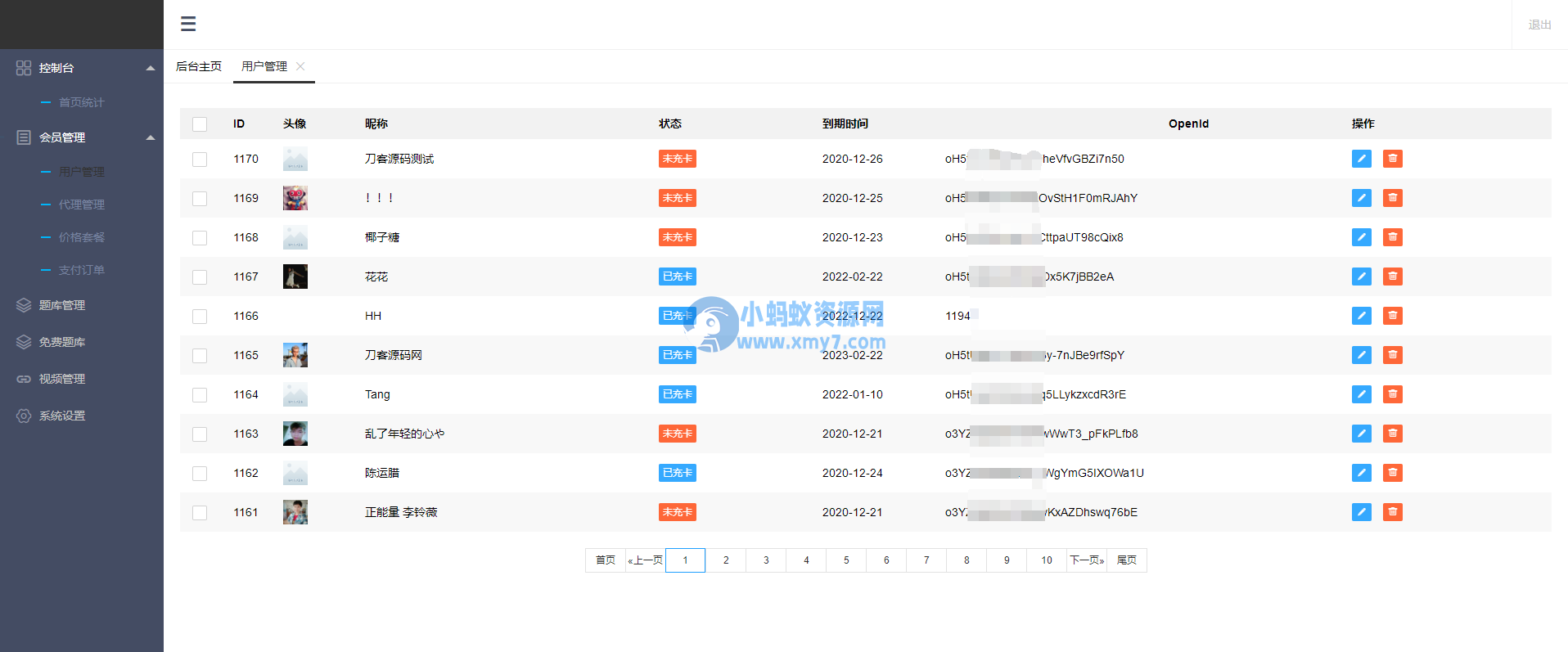This screenshot has width=1568, height=652.
Task: Open 代理管理 in the sidebar
Action: coord(81,205)
